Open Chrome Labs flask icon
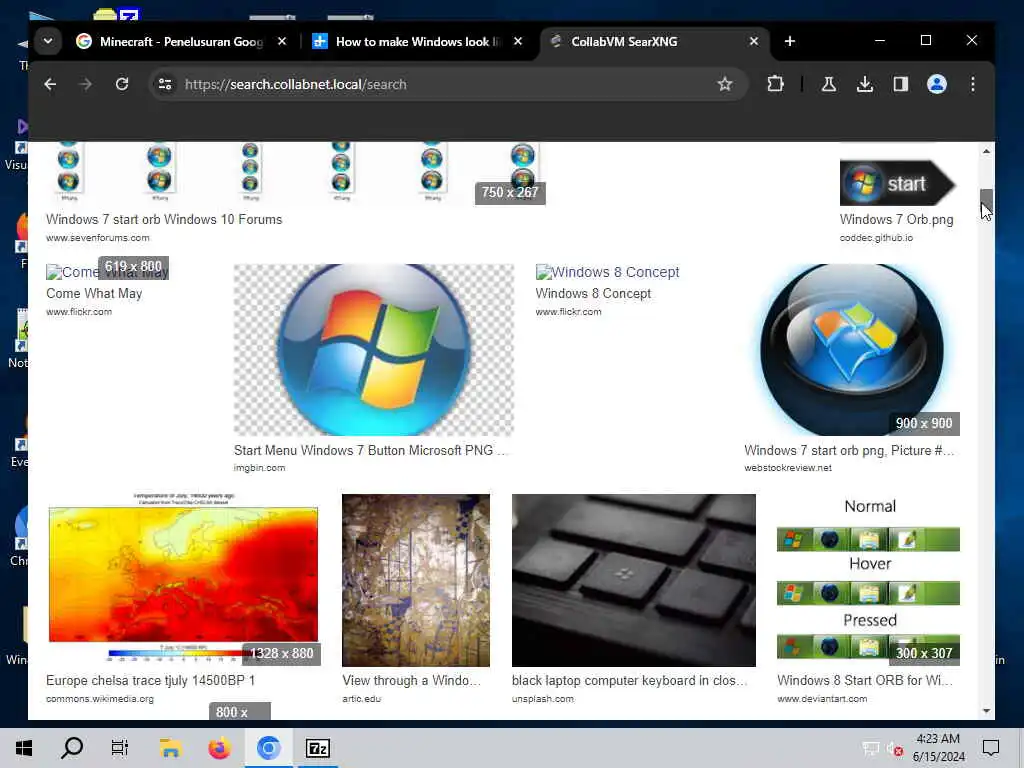1024x768 pixels. pos(829,84)
